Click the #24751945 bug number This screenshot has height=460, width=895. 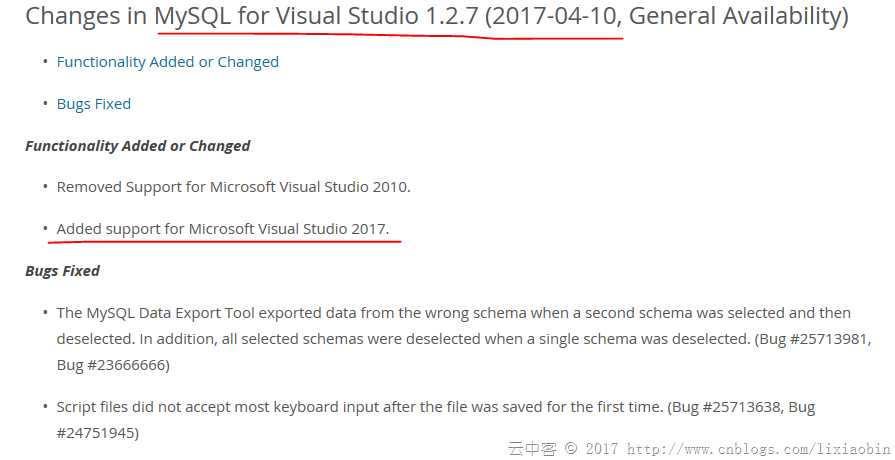click(x=95, y=433)
